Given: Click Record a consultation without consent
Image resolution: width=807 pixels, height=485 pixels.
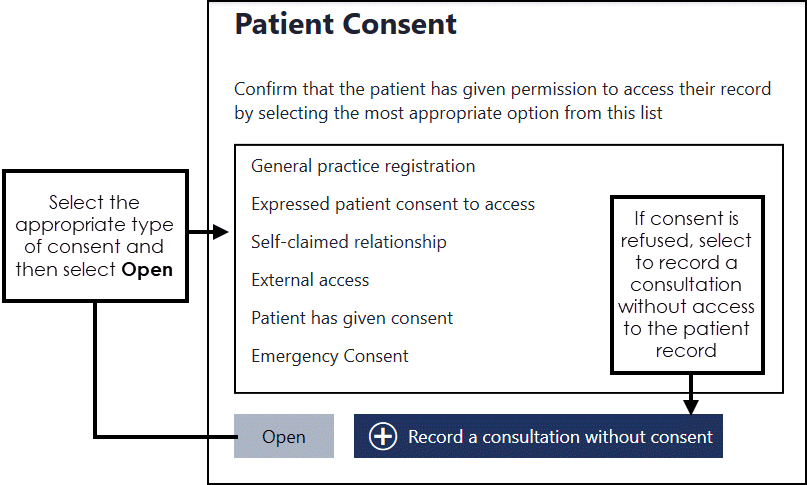Looking at the screenshot, I should (x=559, y=437).
